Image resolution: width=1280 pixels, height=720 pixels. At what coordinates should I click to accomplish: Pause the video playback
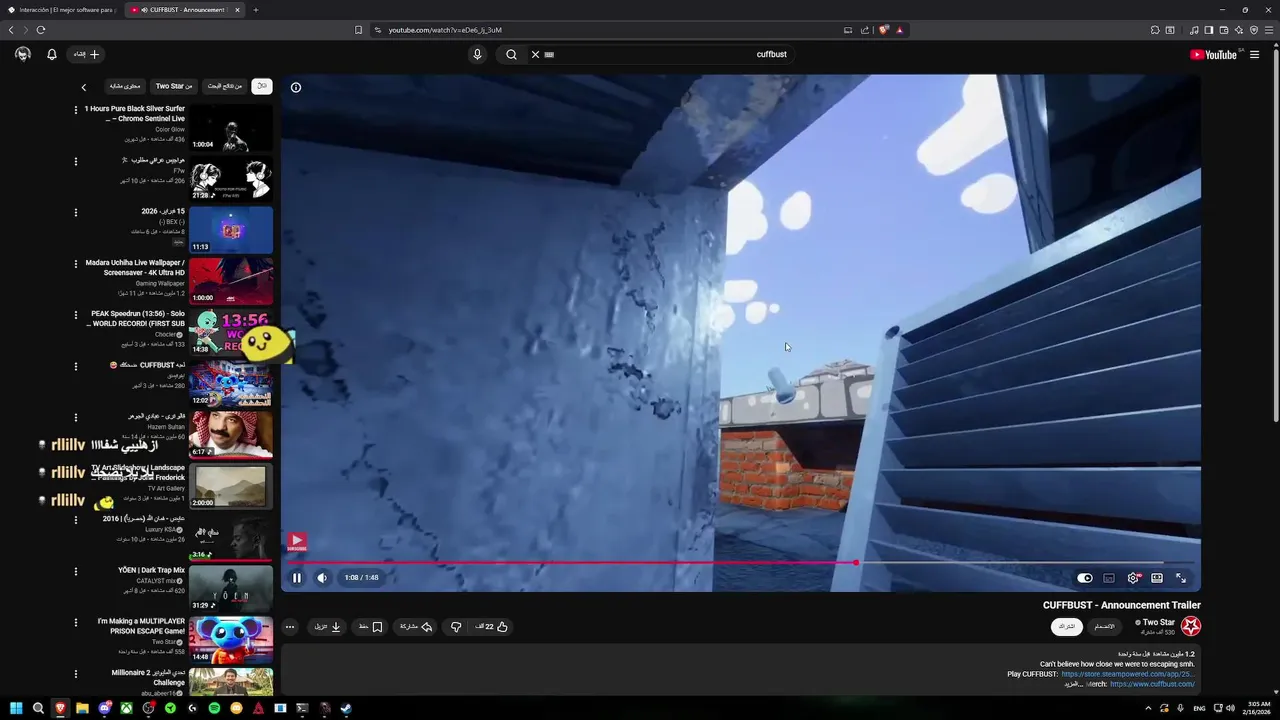(x=296, y=578)
